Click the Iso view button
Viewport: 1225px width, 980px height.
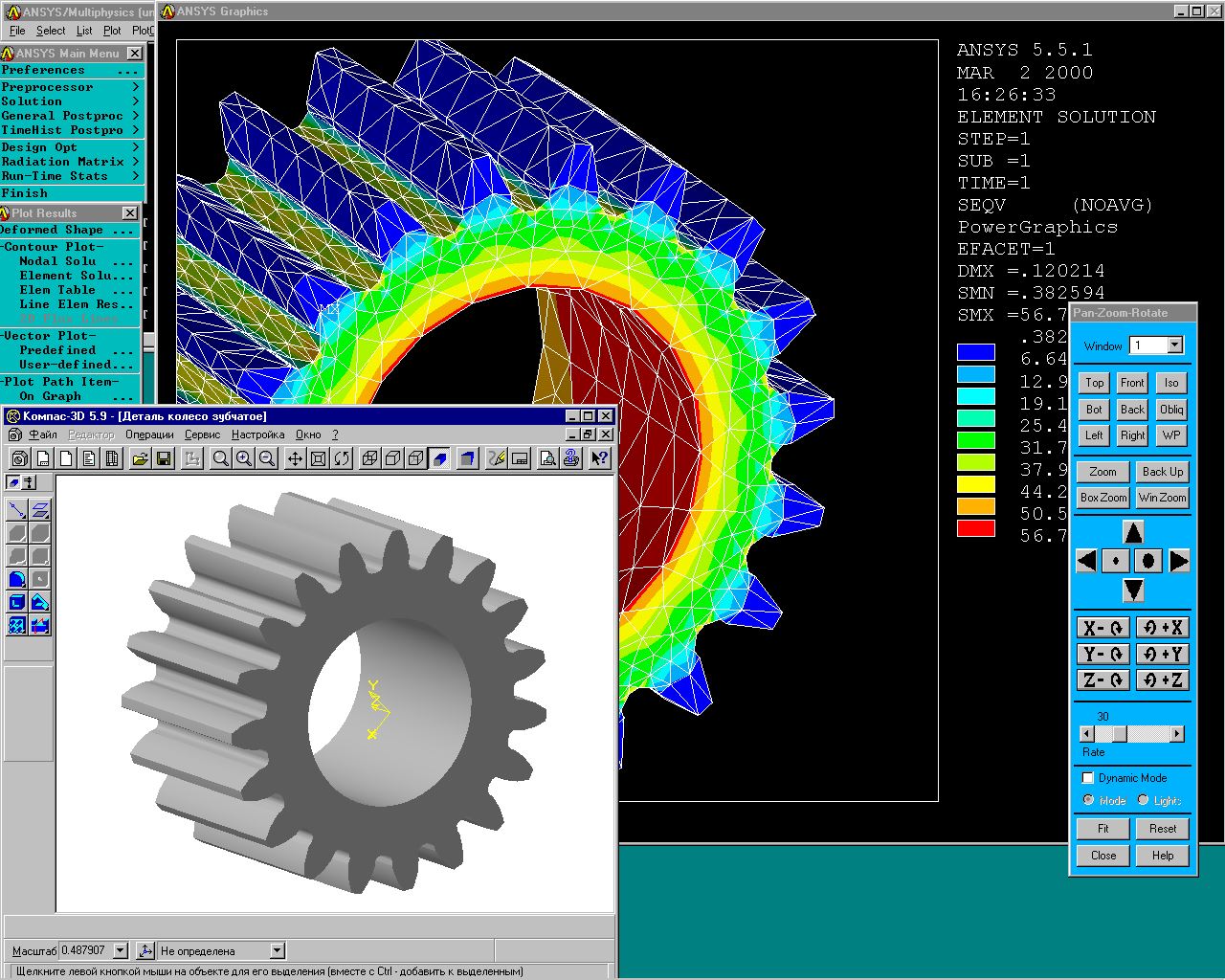point(1171,382)
